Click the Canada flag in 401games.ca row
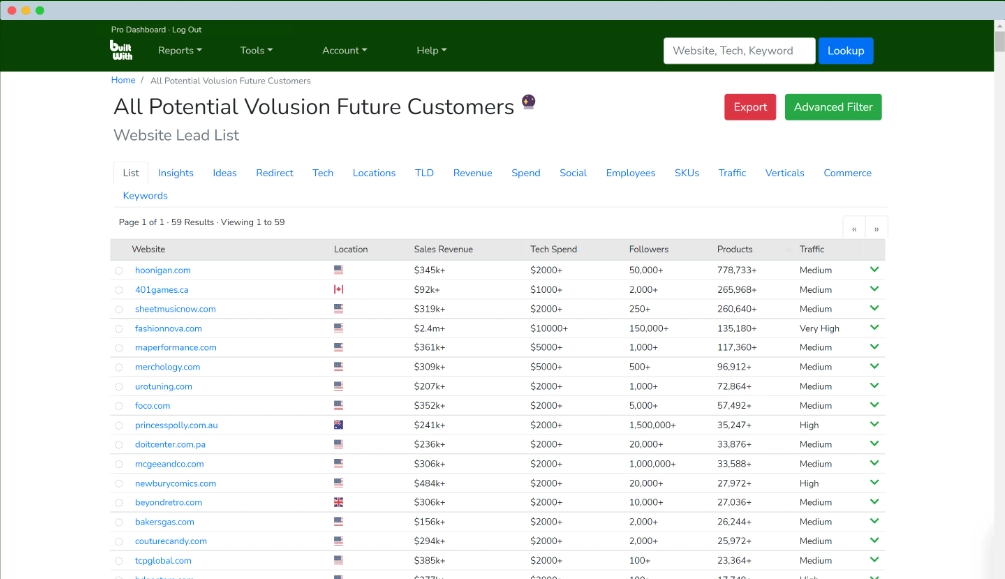 click(338, 289)
